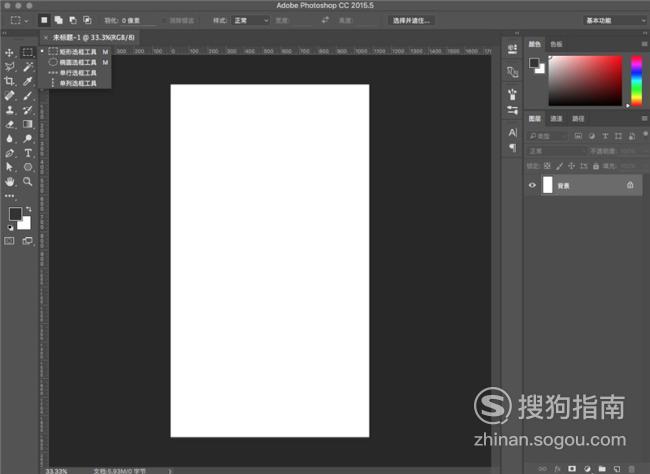Switch to the Paths tab

point(578,119)
